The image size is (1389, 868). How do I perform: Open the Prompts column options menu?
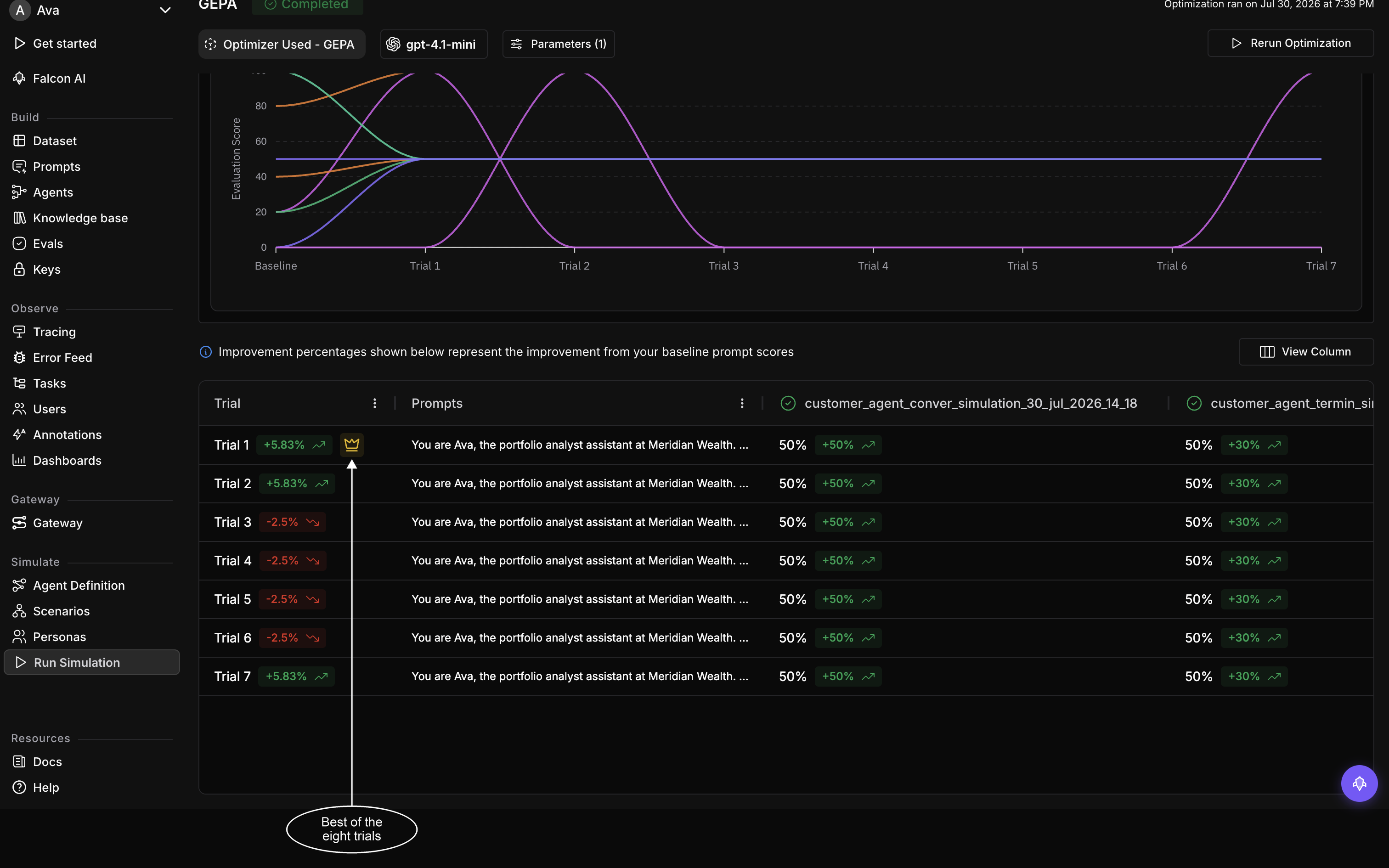(742, 404)
